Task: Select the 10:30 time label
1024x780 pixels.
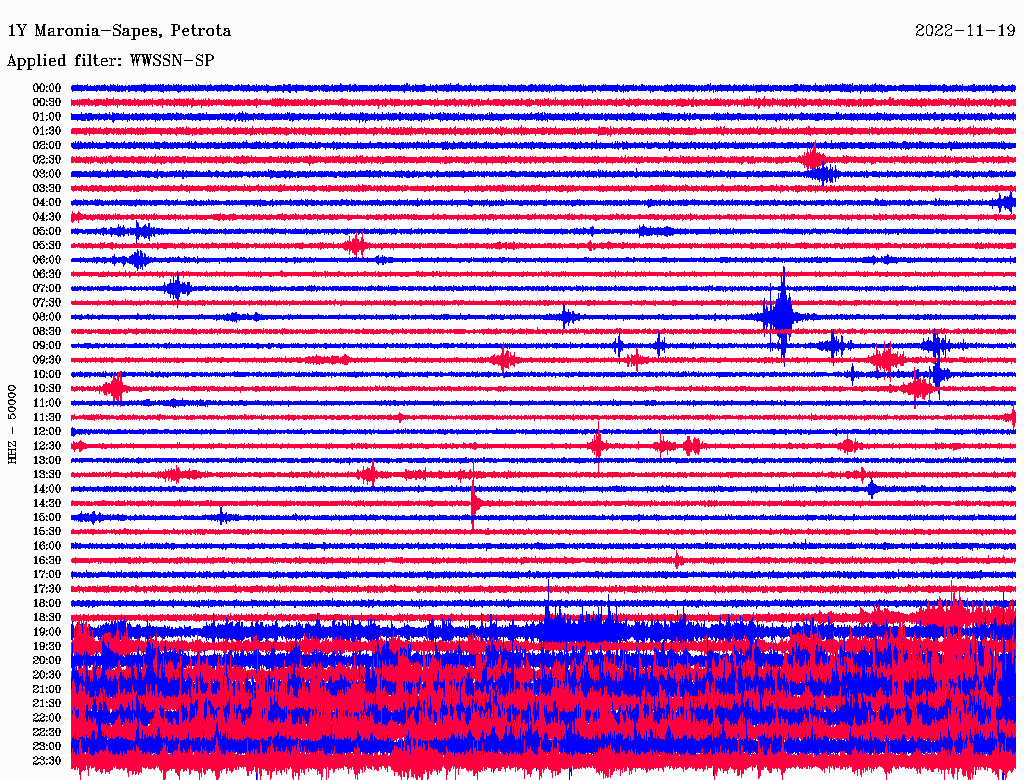Action: click(x=47, y=388)
